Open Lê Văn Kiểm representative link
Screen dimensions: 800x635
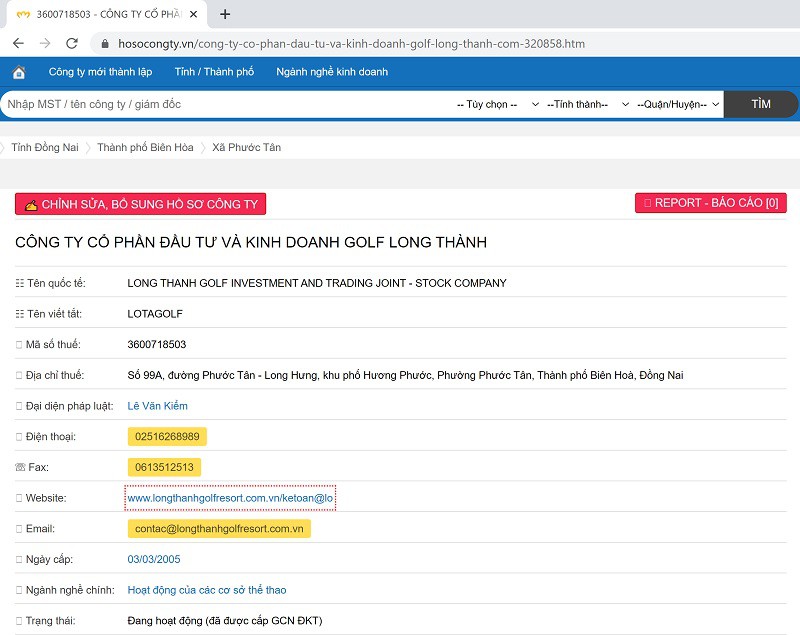tap(157, 406)
